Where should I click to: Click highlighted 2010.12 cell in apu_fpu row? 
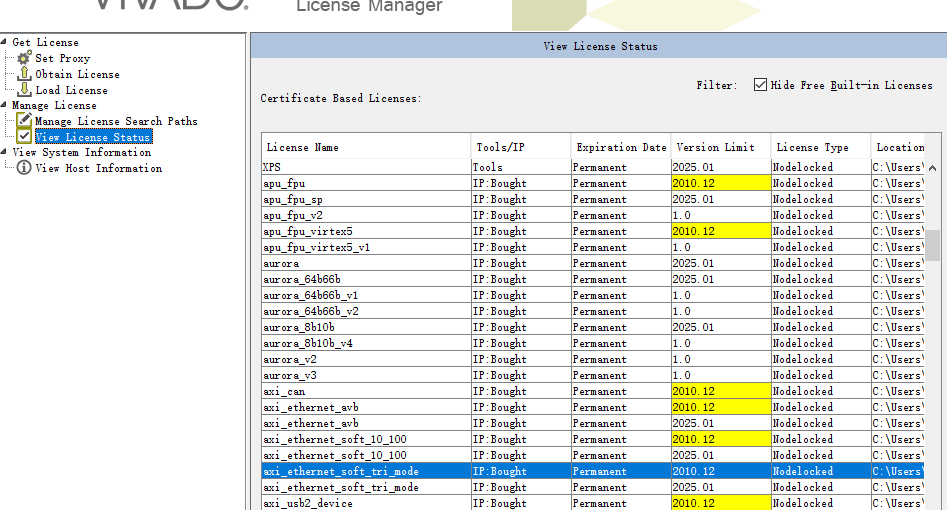click(x=721, y=183)
